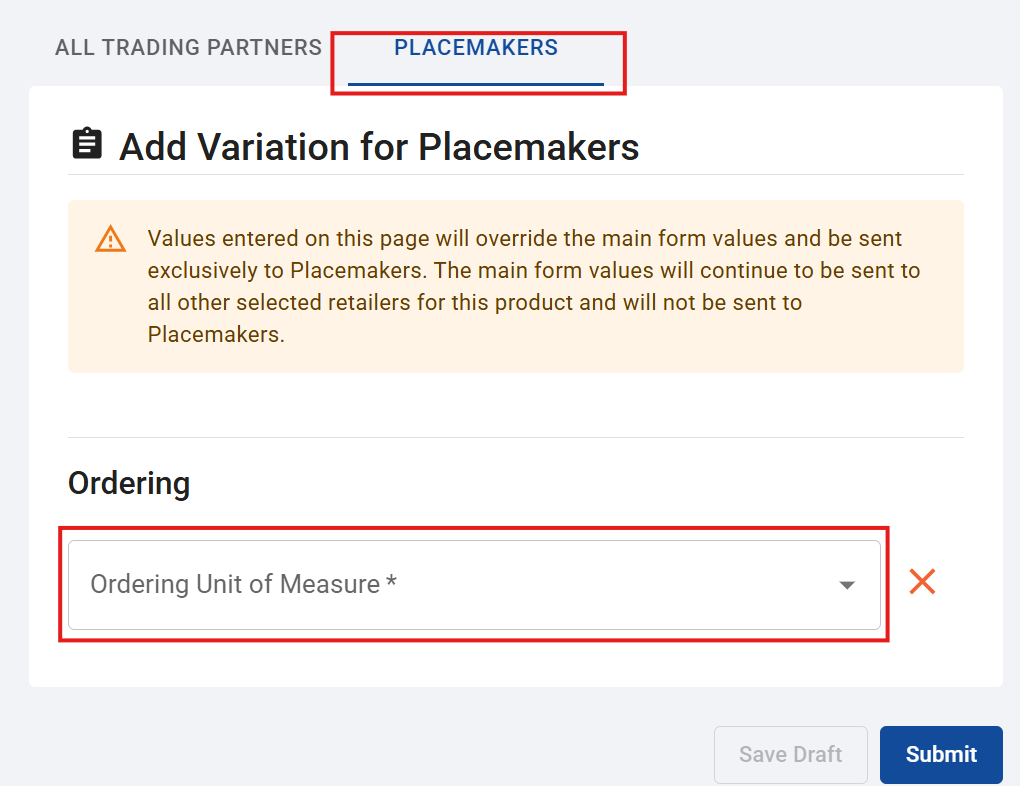Screen dimensions: 1020x786
Task: Click empty card area below the dropdown
Action: 516,664
